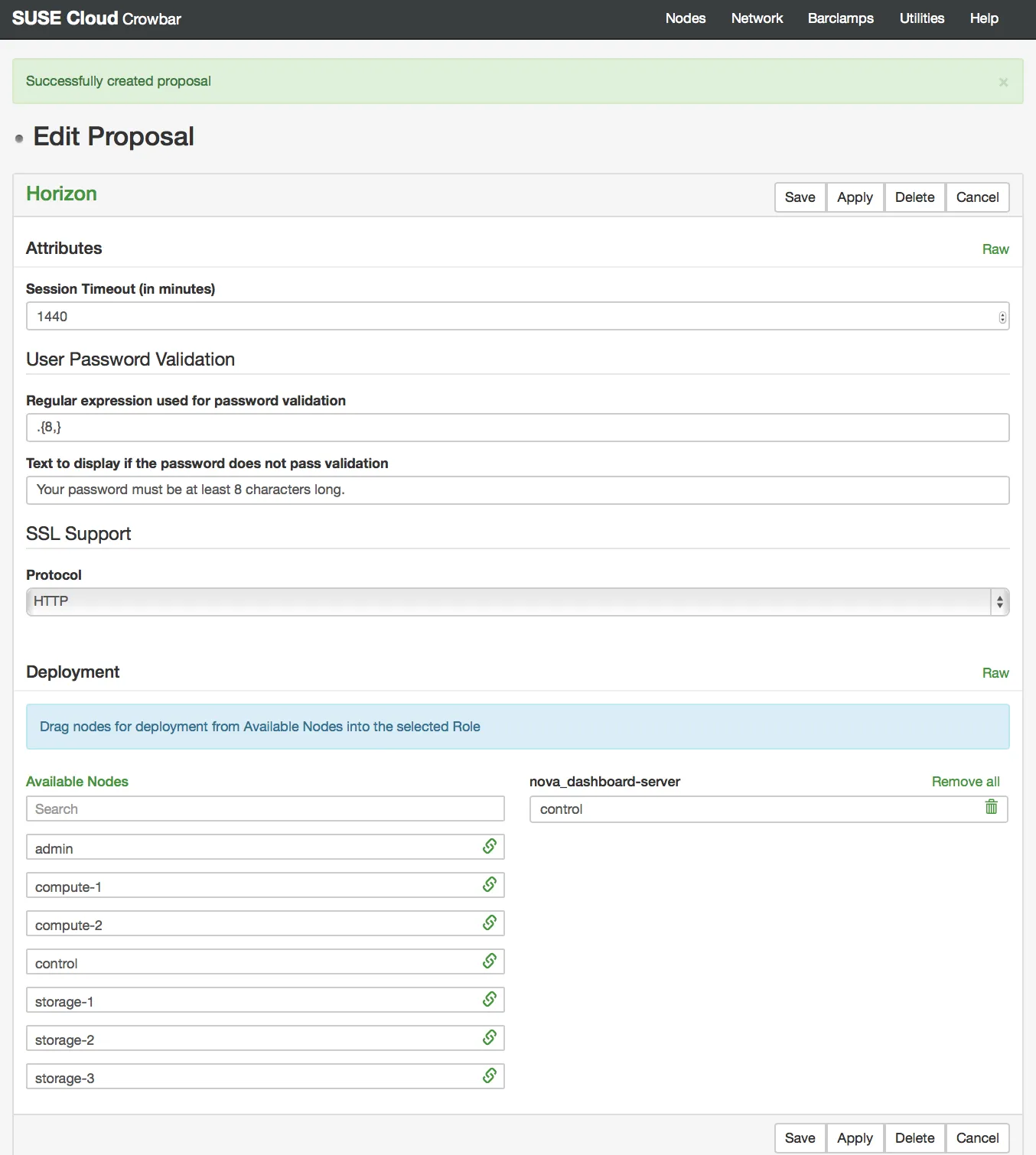Click the link icon for compute-2 node
The width and height of the screenshot is (1036, 1155).
pyautogui.click(x=490, y=922)
